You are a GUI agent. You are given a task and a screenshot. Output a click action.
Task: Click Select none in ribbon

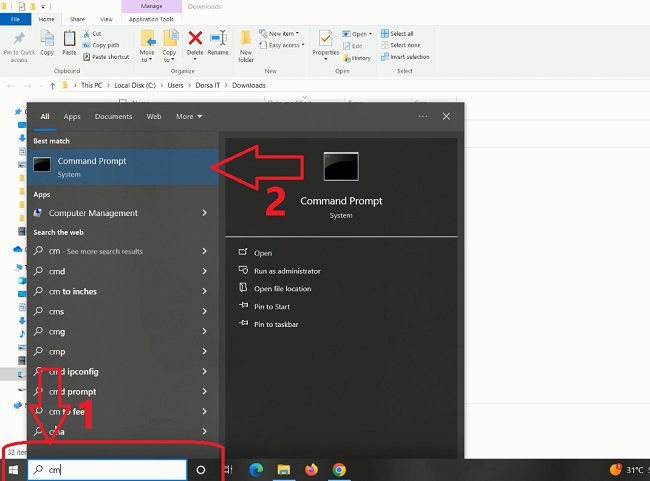point(400,45)
